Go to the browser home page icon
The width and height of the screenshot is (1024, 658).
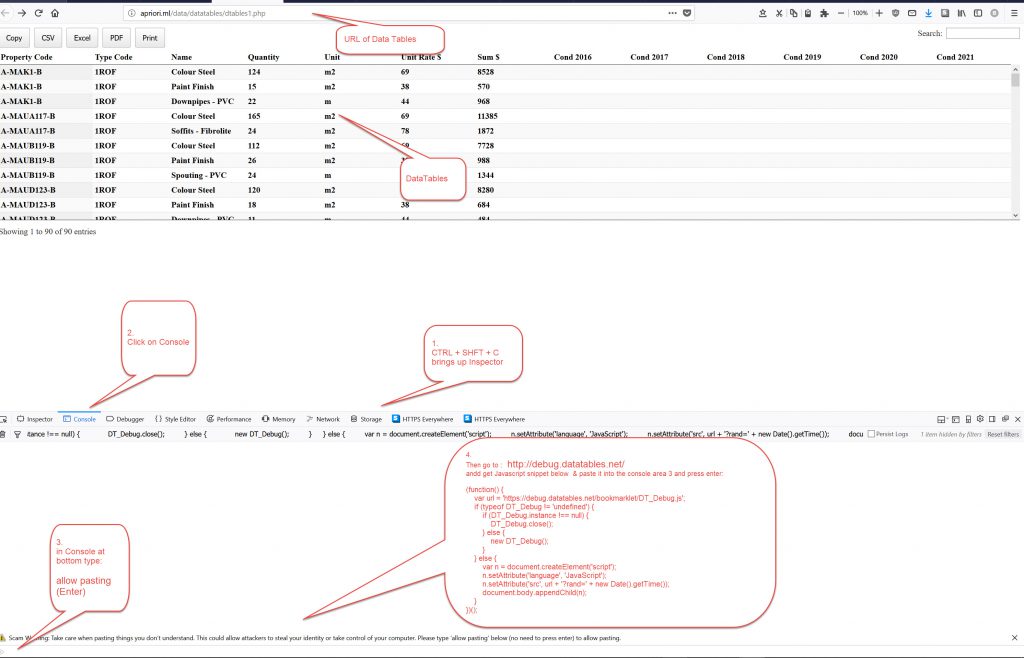point(54,14)
